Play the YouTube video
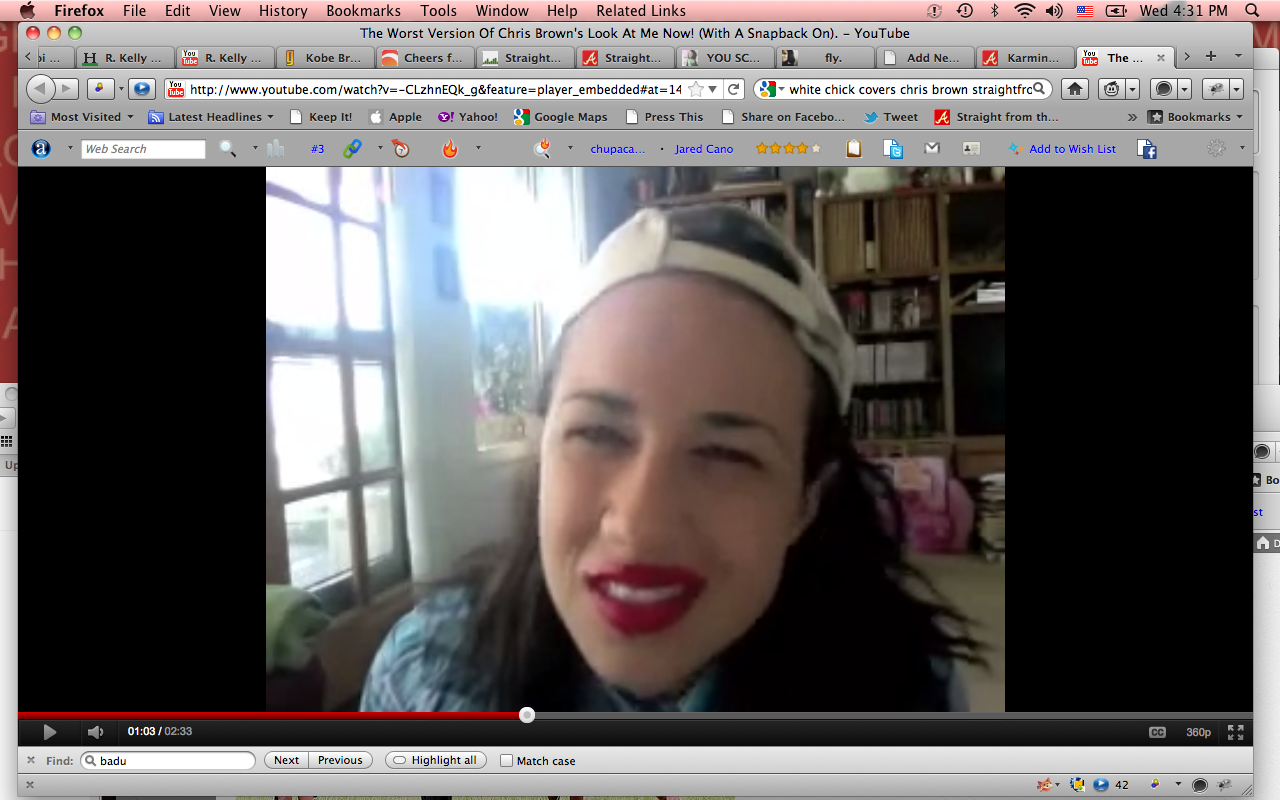The image size is (1280, 800). 49,732
